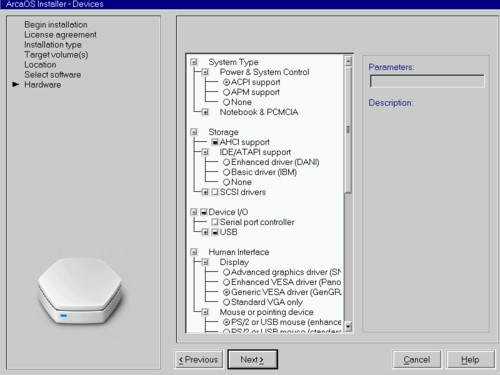Click Target volume(s) step
Image resolution: width=500 pixels, height=375 pixels.
[x=56, y=55]
